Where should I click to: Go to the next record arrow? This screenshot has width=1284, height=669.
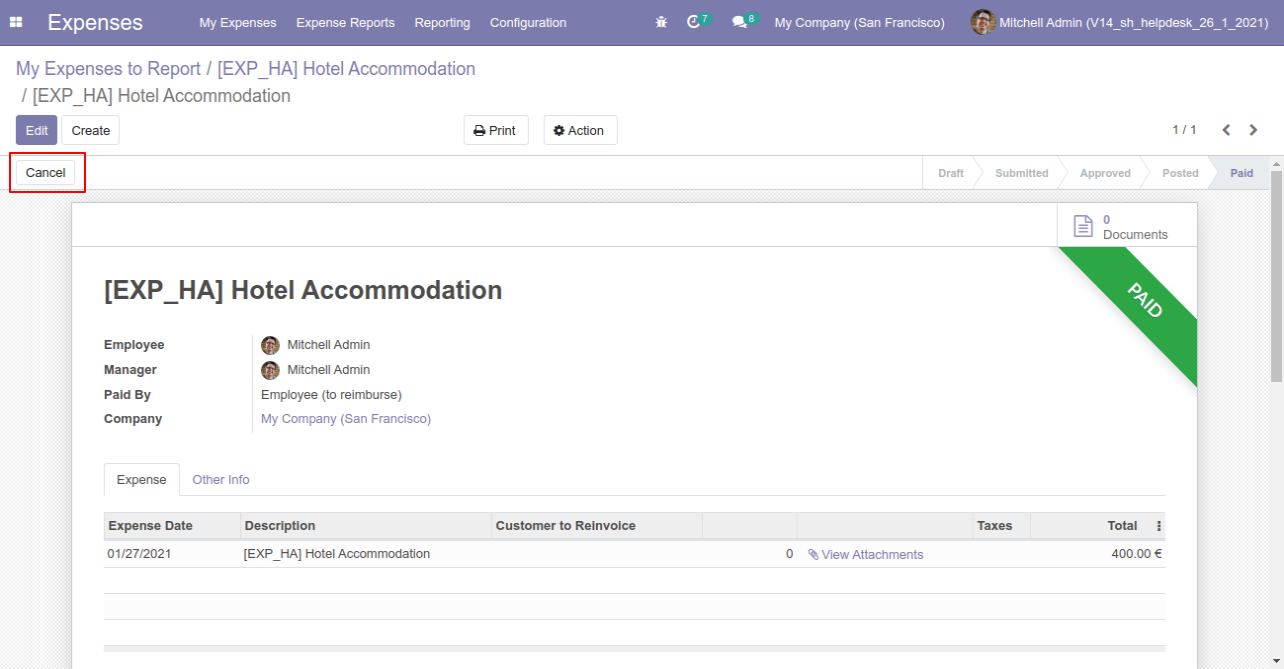click(x=1253, y=130)
